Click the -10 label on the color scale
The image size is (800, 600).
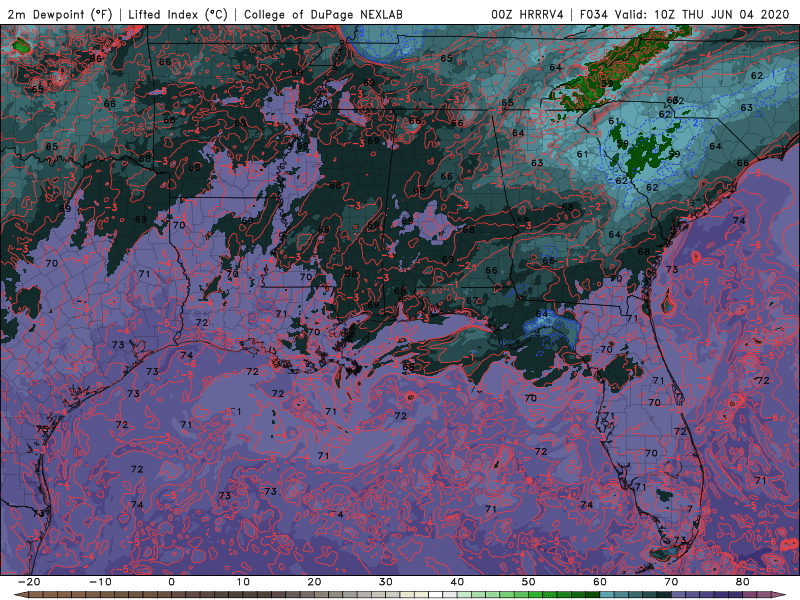point(100,582)
